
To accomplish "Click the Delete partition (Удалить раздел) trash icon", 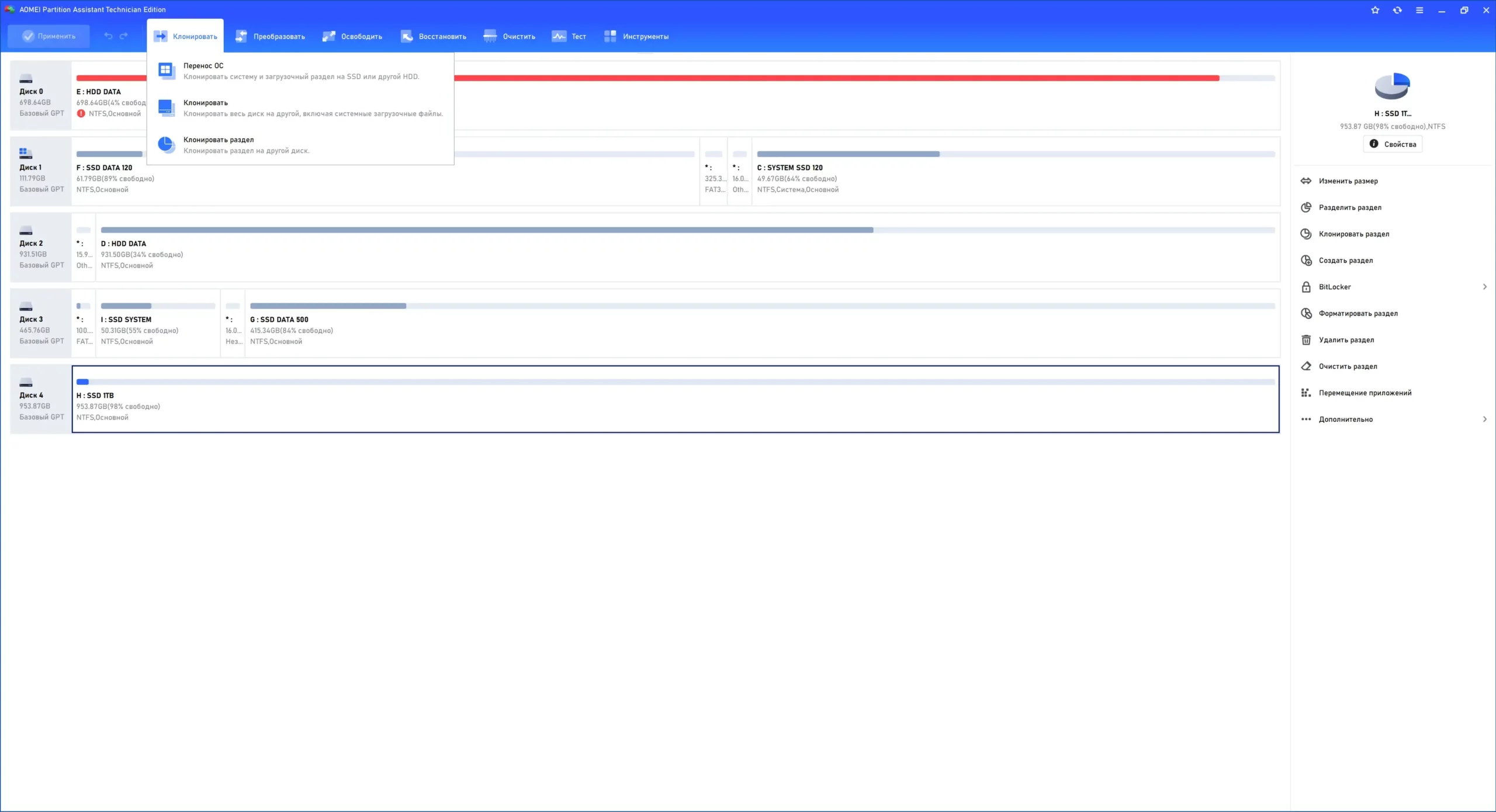I will pyautogui.click(x=1306, y=340).
